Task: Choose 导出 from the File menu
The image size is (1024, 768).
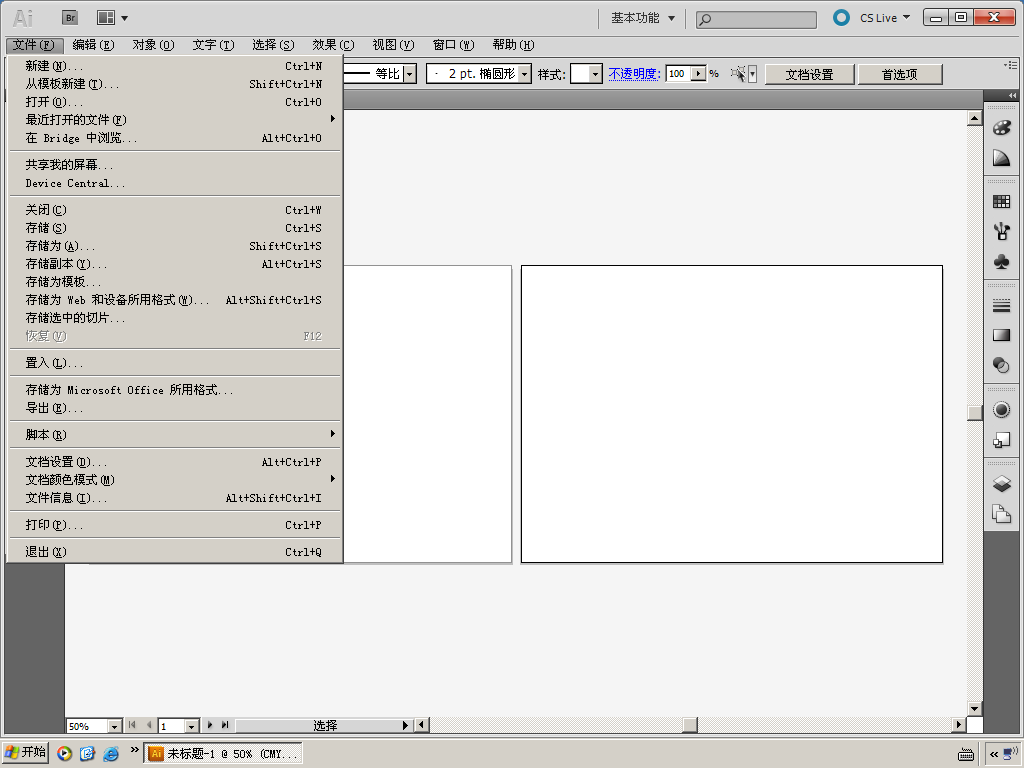Action: (x=175, y=408)
